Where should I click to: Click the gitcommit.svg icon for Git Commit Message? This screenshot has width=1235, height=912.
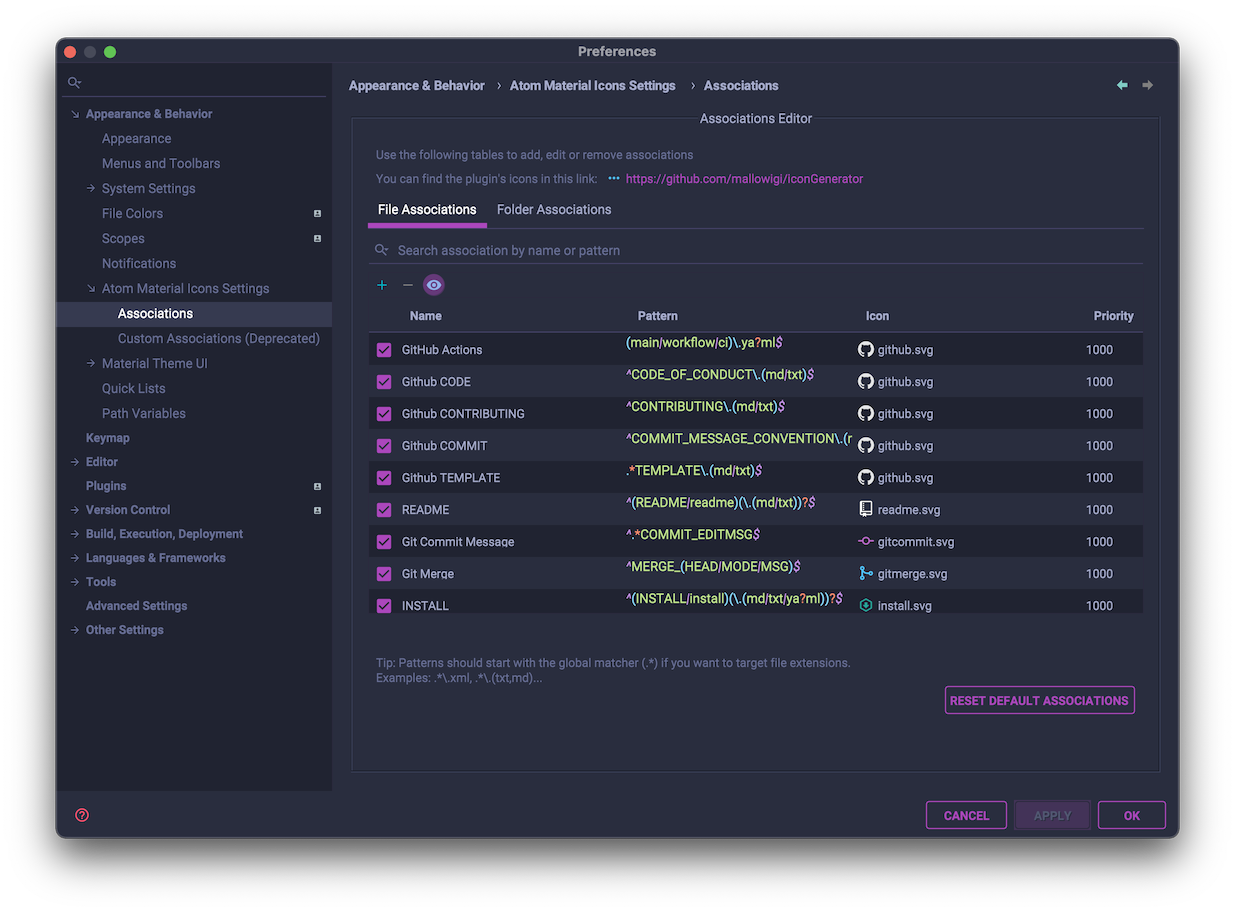click(x=865, y=541)
